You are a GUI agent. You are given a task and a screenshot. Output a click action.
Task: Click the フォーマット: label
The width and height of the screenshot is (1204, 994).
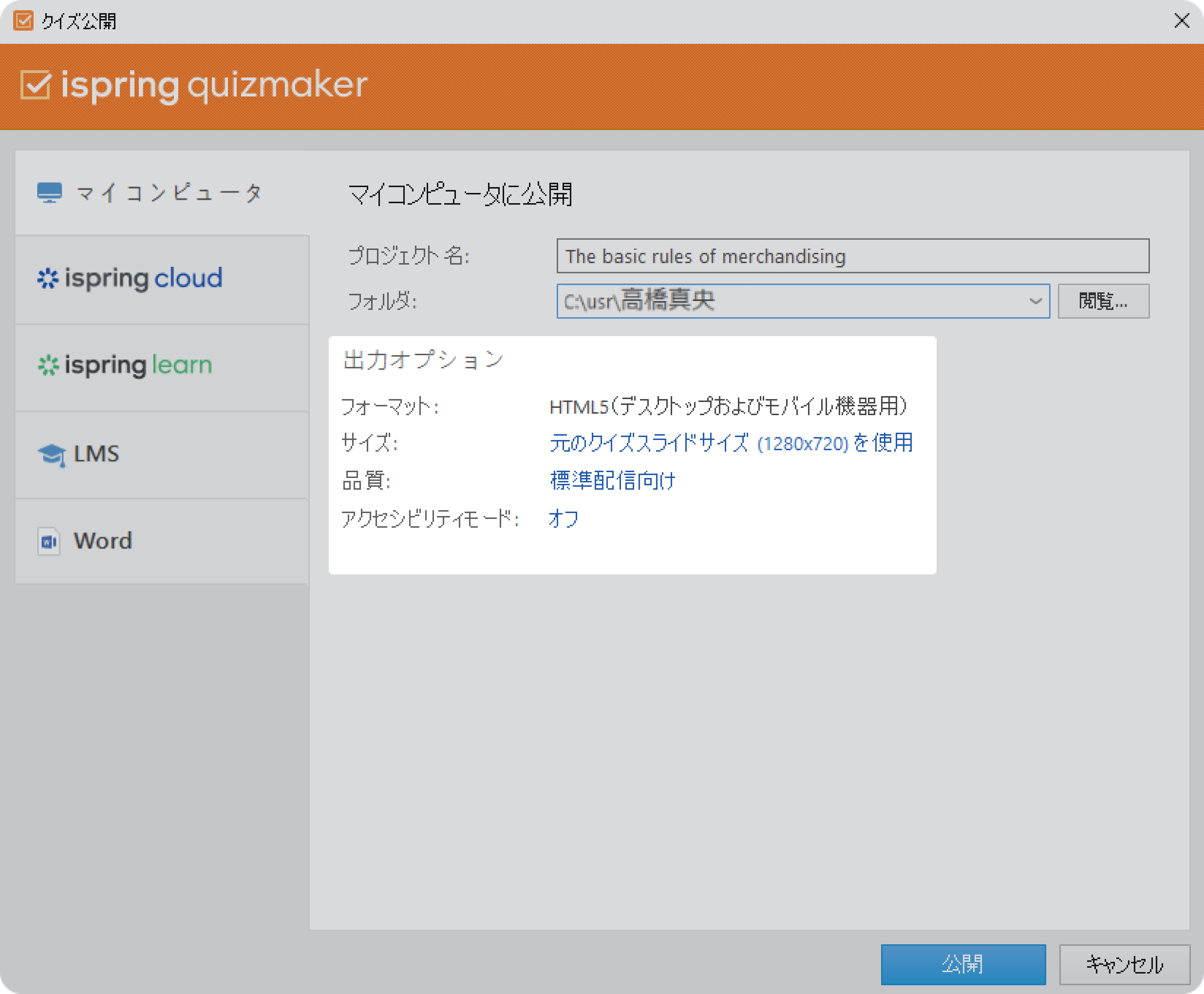390,406
